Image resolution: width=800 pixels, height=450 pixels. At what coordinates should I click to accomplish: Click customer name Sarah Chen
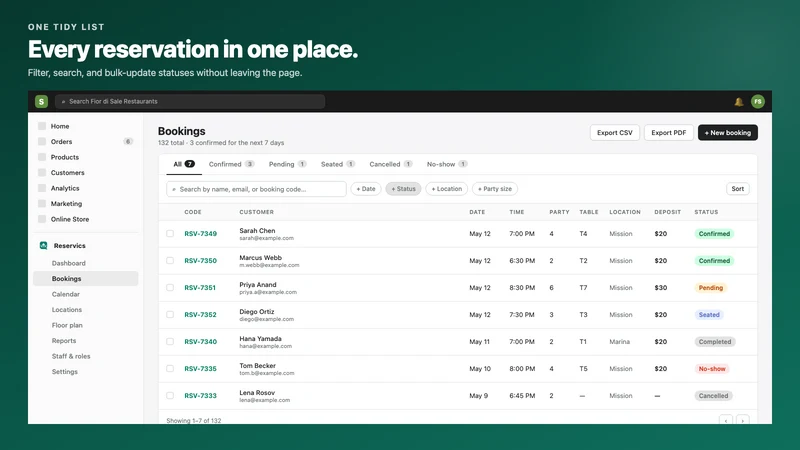257,231
